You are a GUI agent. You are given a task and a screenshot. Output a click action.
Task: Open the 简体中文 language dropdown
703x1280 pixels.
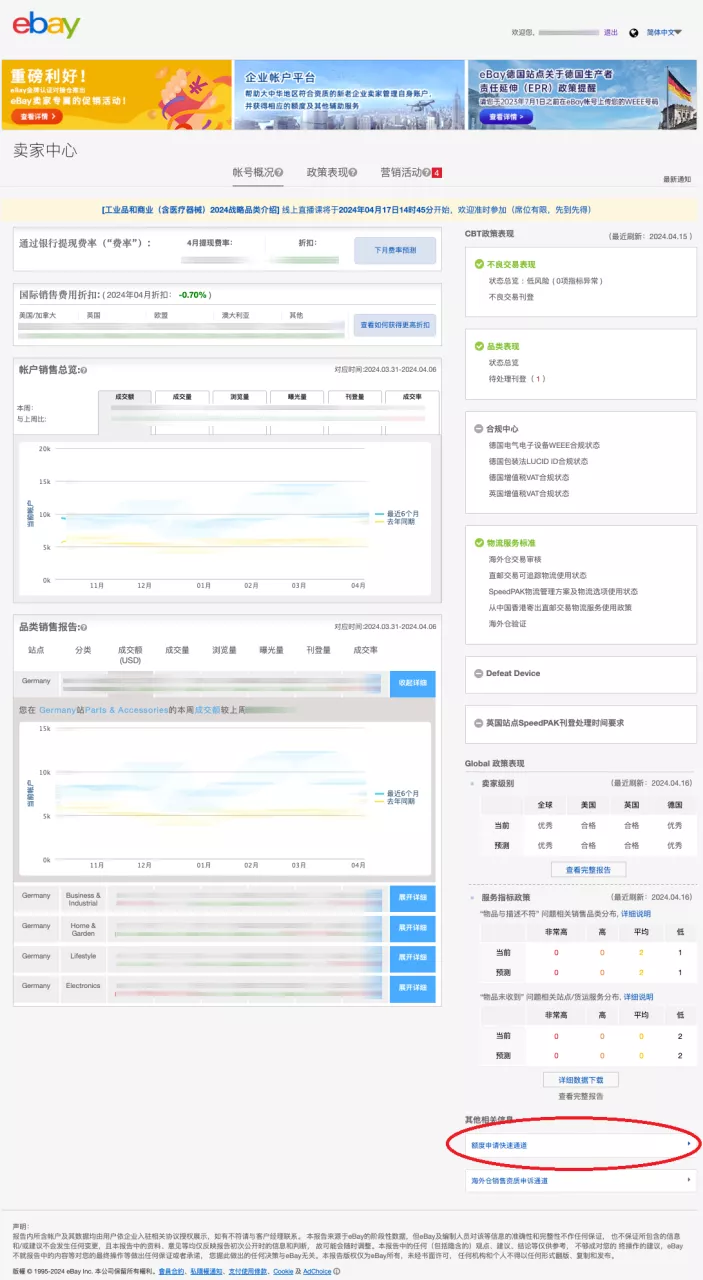pyautogui.click(x=664, y=32)
